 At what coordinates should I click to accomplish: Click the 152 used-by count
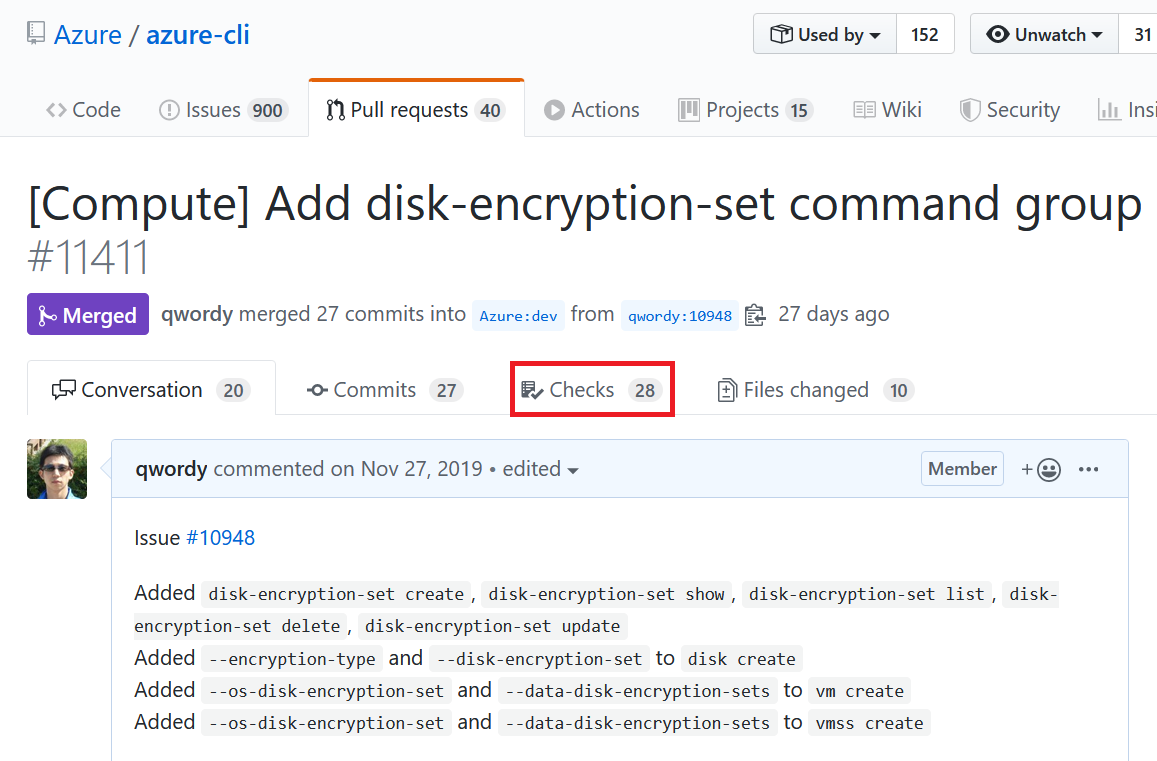(925, 35)
